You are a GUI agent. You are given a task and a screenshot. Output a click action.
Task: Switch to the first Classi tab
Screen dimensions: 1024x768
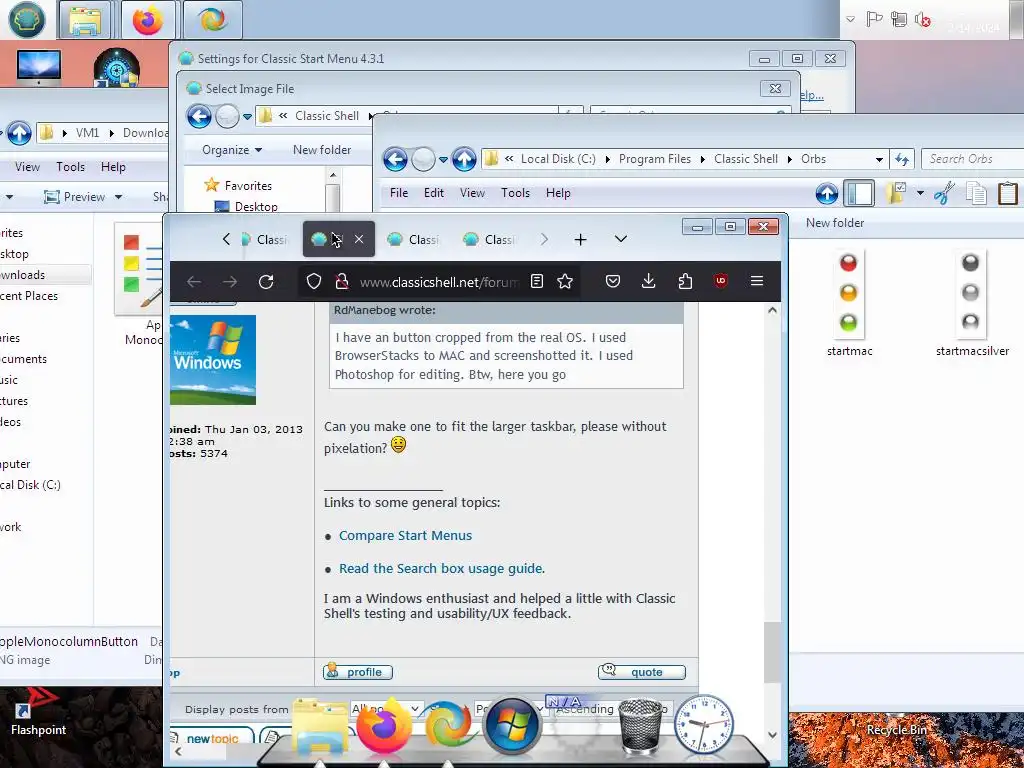[x=266, y=240]
